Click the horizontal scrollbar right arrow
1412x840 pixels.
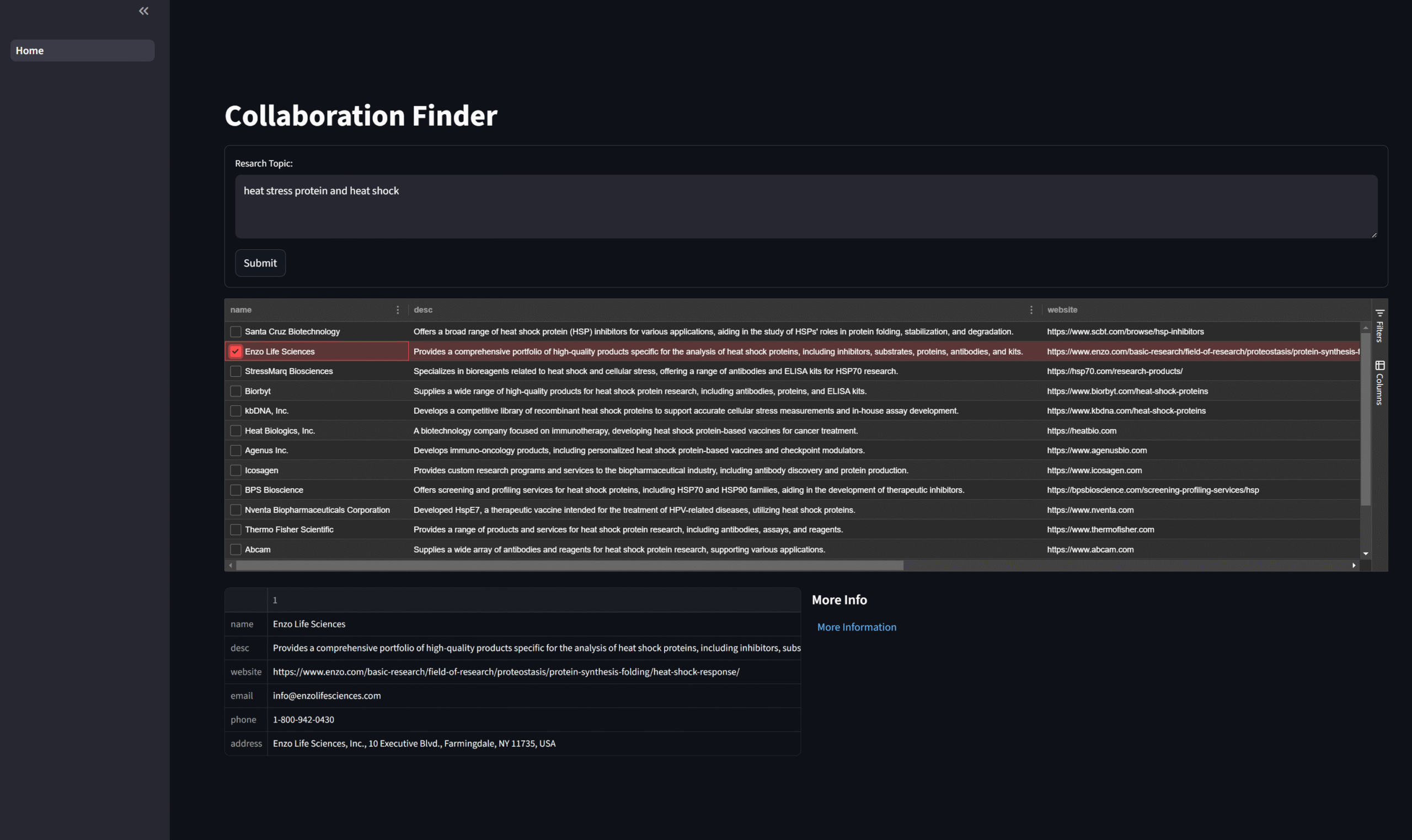[x=1354, y=565]
